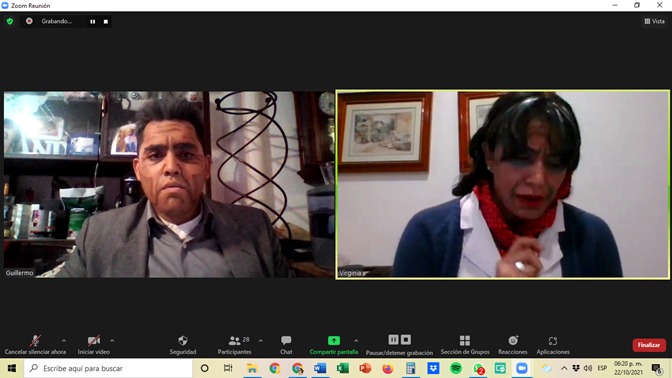Unmute with Cancelar silenciar ahora
This screenshot has height=378, width=672.
(x=35, y=345)
